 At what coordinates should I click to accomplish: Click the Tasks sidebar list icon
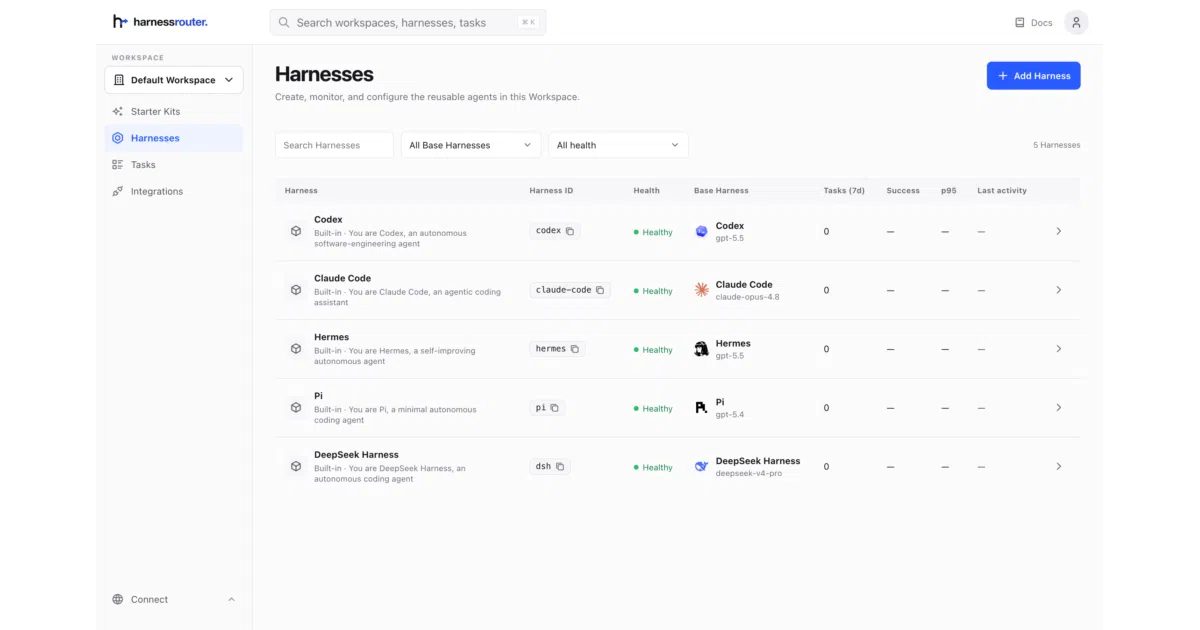click(118, 164)
